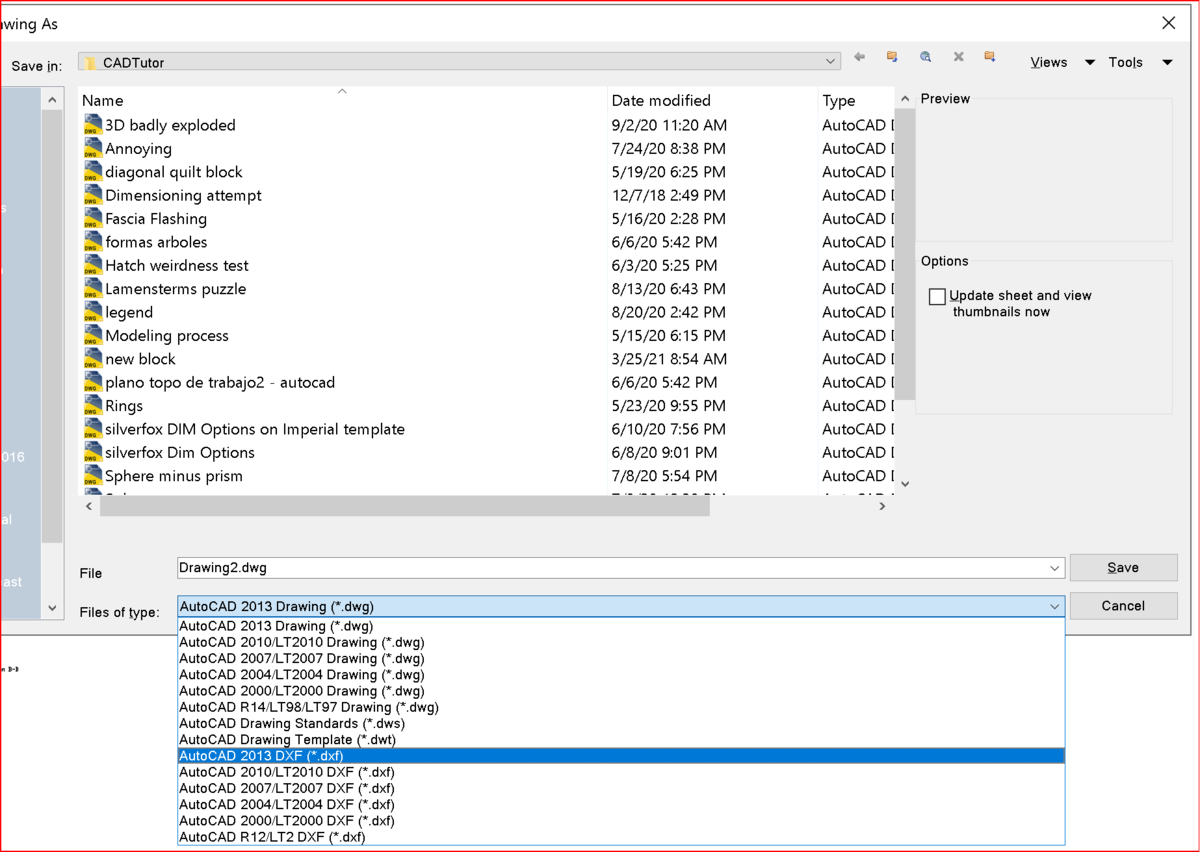1200x852 pixels.
Task: Click the Create New Folder icon
Action: 990,58
